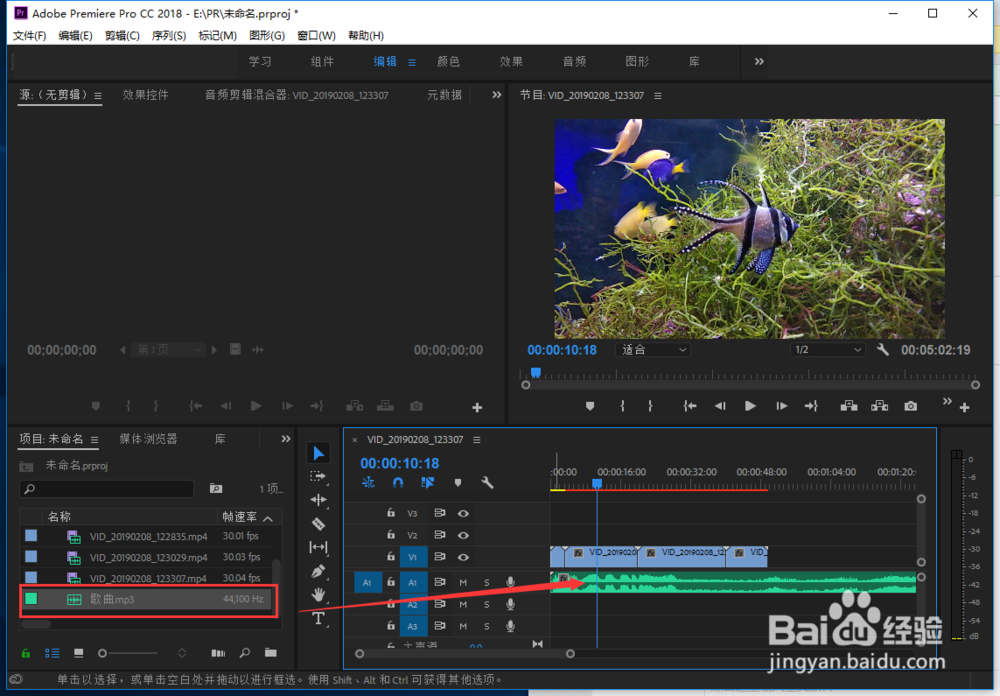The image size is (1000, 696).
Task: Open the 剪辑(C) menu
Action: point(122,36)
